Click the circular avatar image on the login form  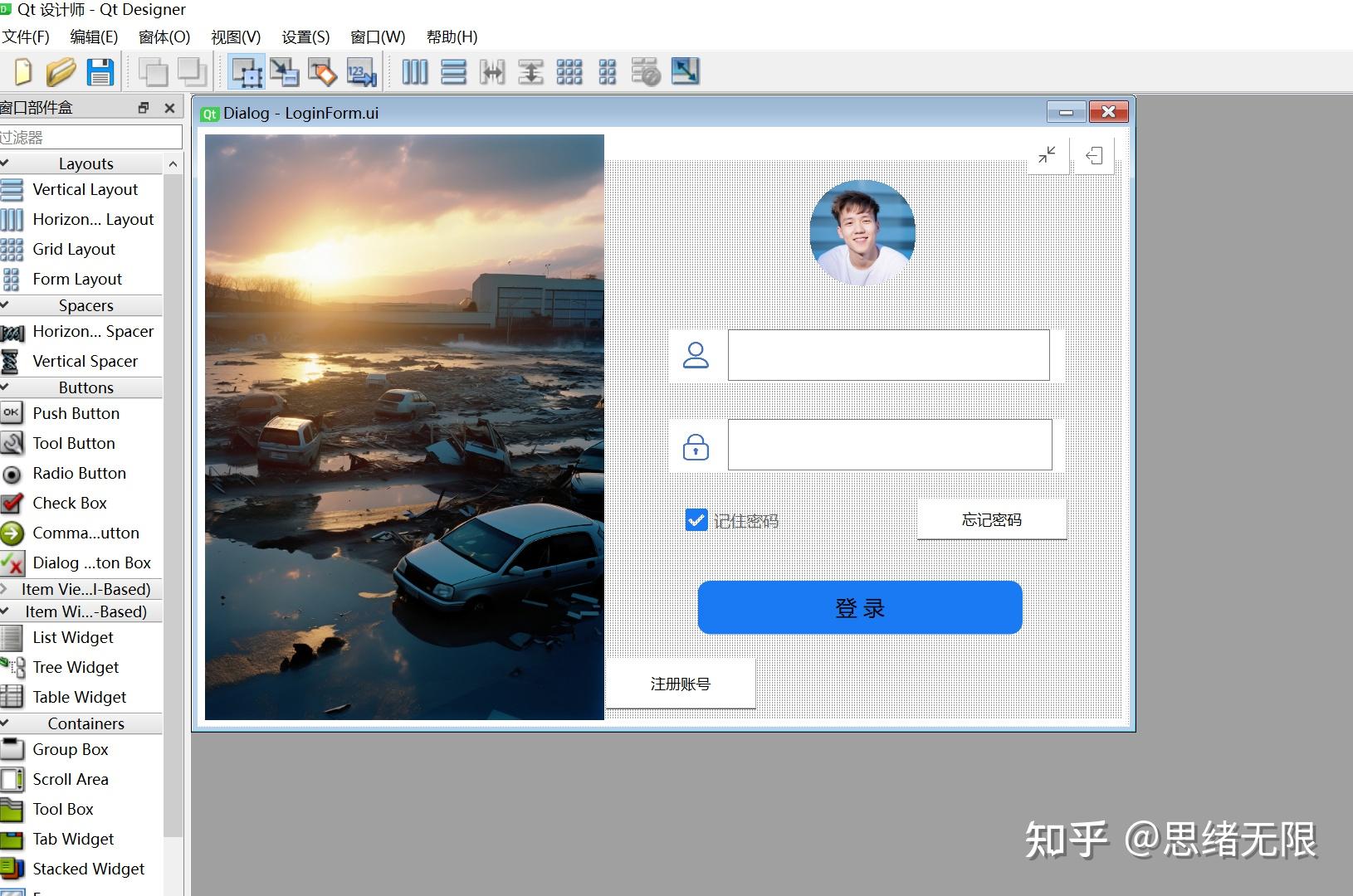pos(862,230)
